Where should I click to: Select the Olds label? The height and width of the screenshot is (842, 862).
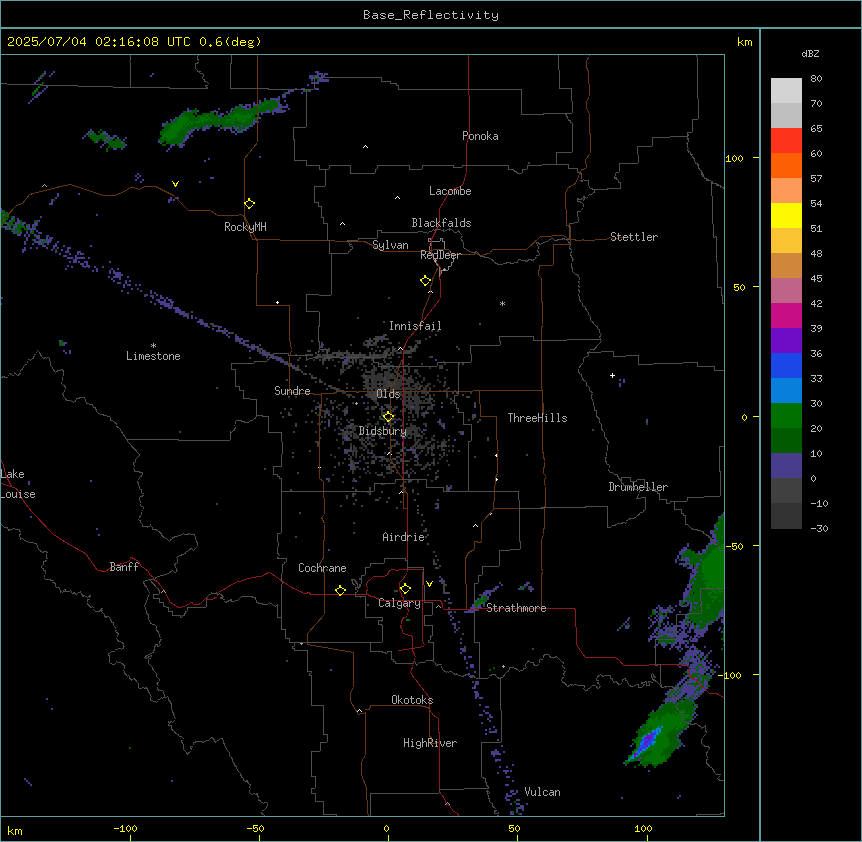pyautogui.click(x=388, y=394)
